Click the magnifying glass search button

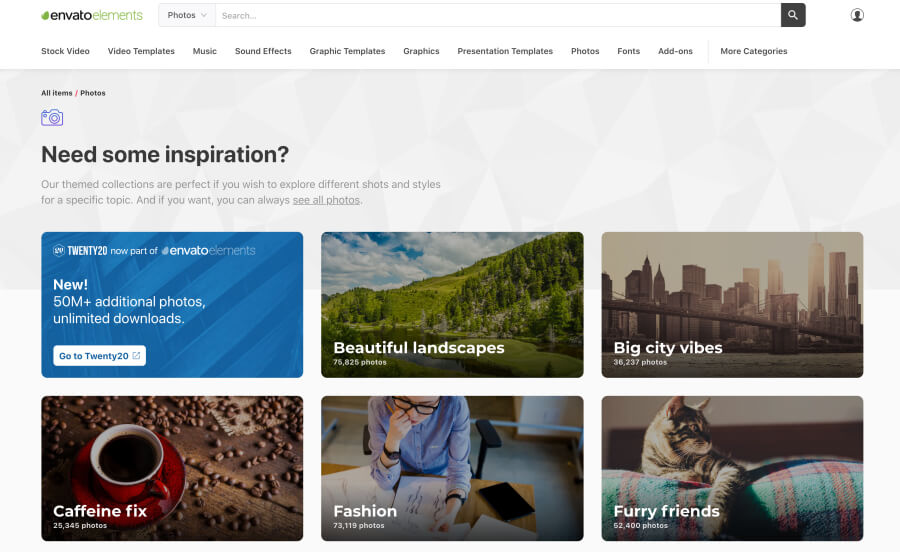pyautogui.click(x=792, y=15)
